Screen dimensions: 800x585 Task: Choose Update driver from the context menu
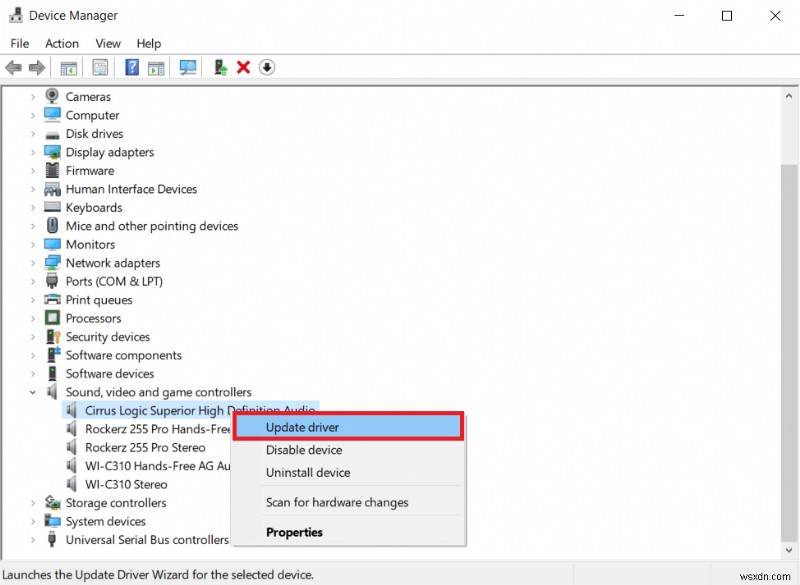[301, 426]
